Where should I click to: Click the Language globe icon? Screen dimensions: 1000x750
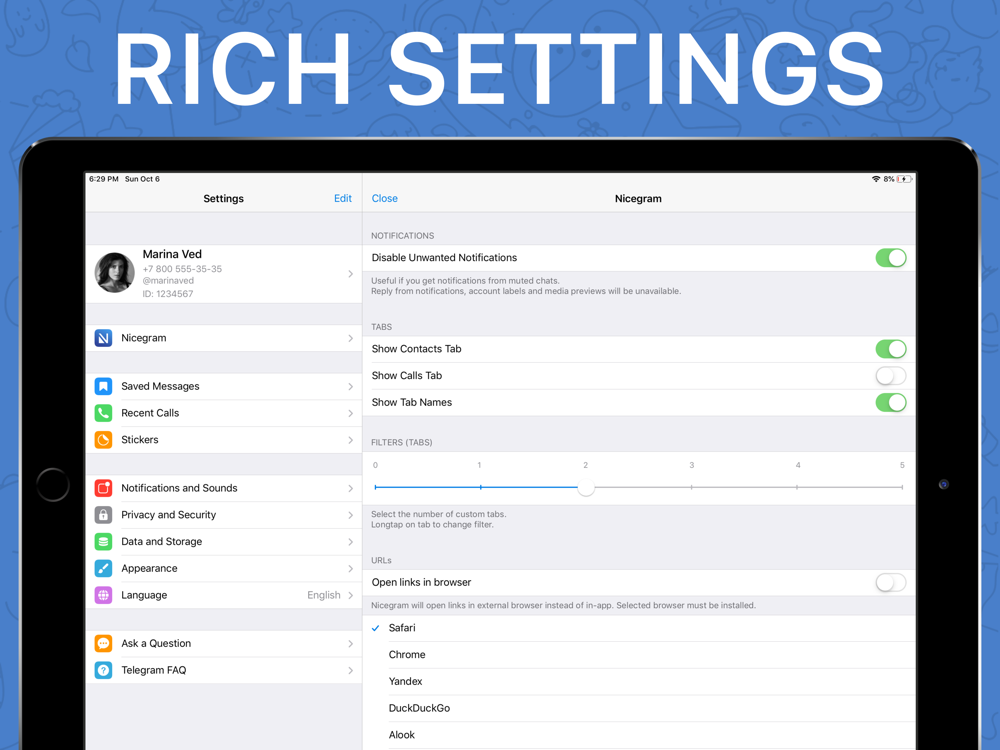(103, 596)
